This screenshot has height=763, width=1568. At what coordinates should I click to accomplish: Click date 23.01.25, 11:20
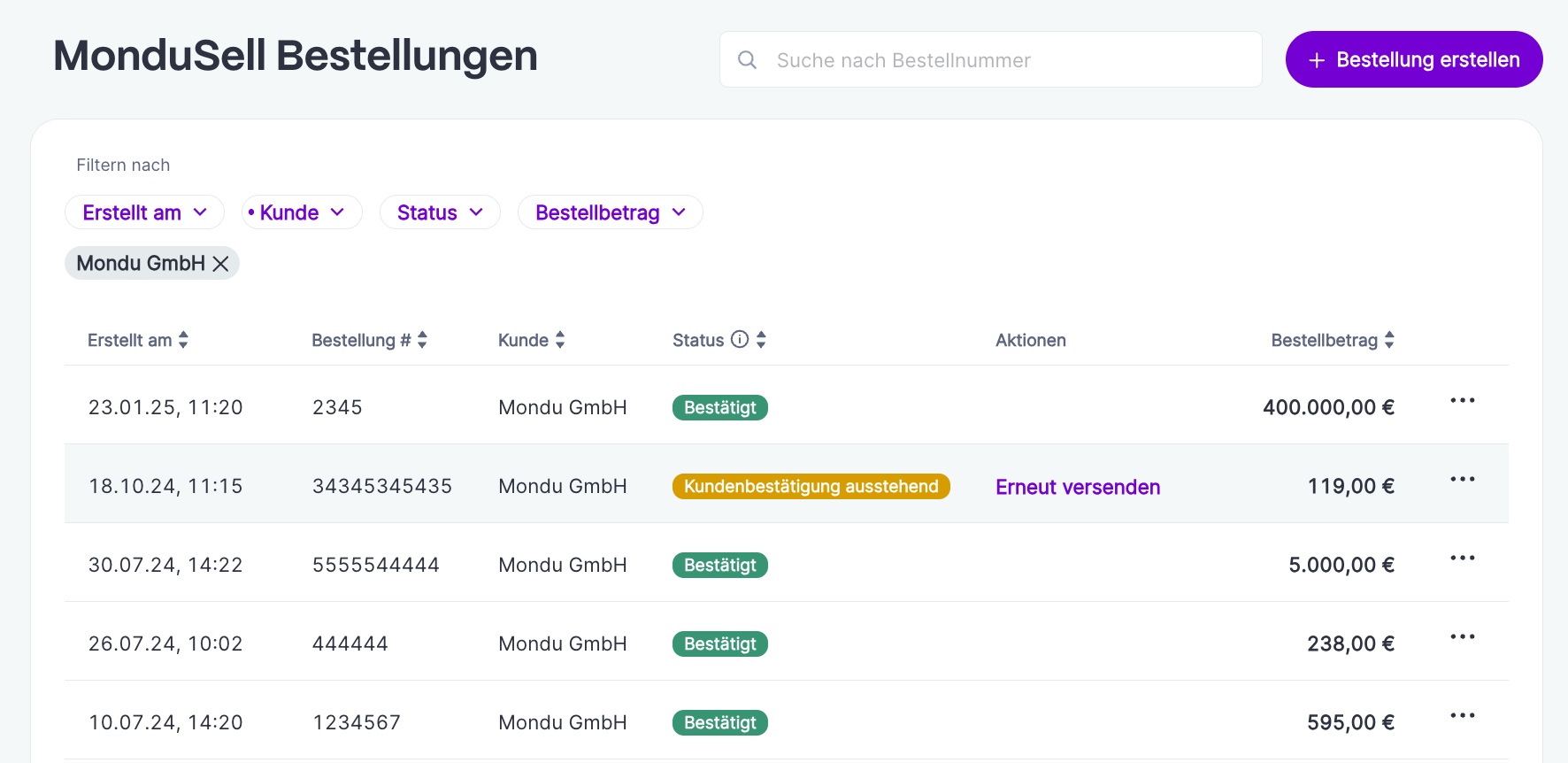point(165,407)
